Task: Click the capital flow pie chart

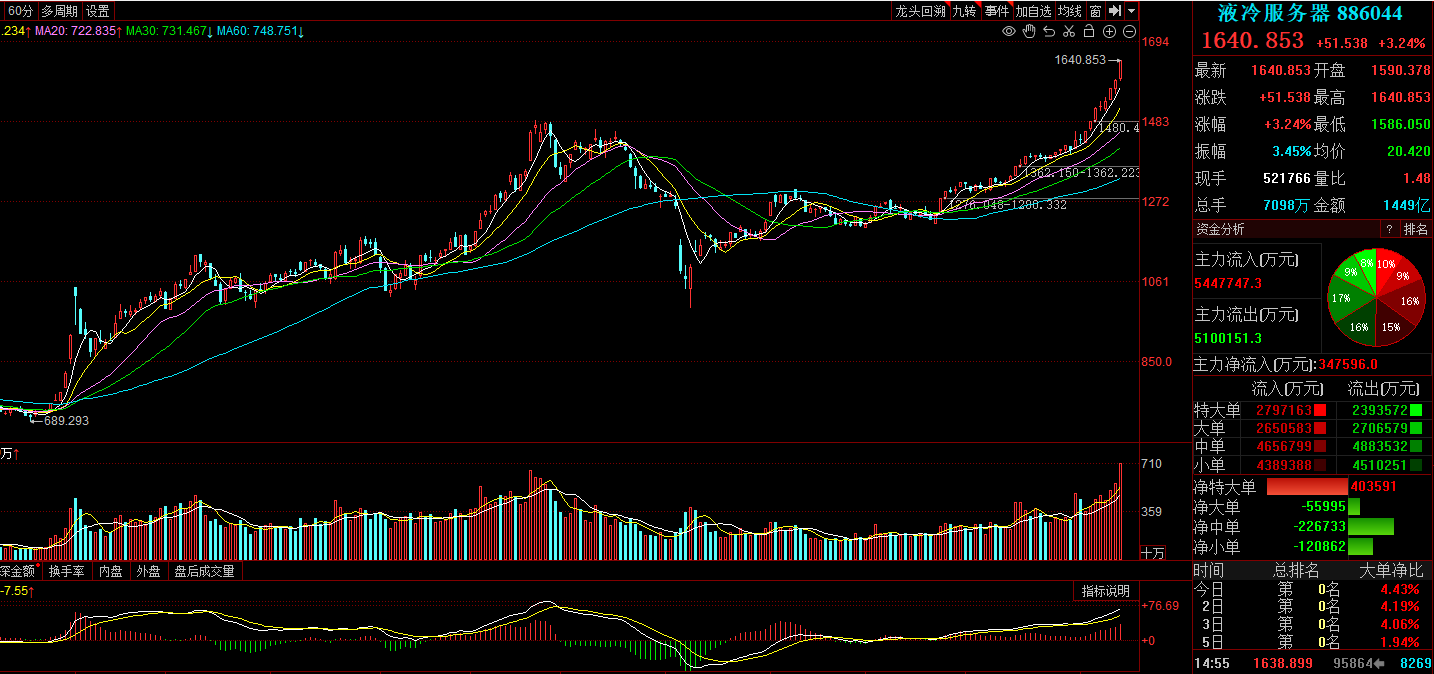Action: 1376,297
